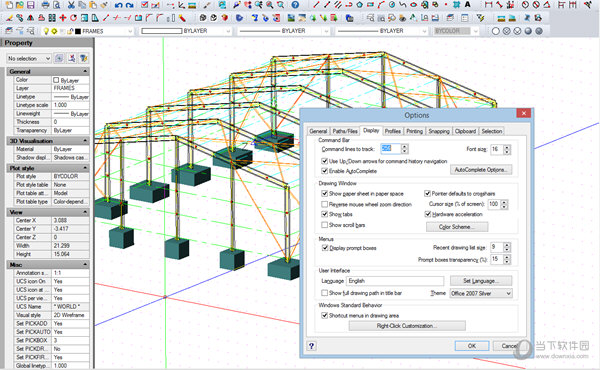Open the No selection dropdown in Property panel
Screen dimensions: 600x370
point(48,59)
